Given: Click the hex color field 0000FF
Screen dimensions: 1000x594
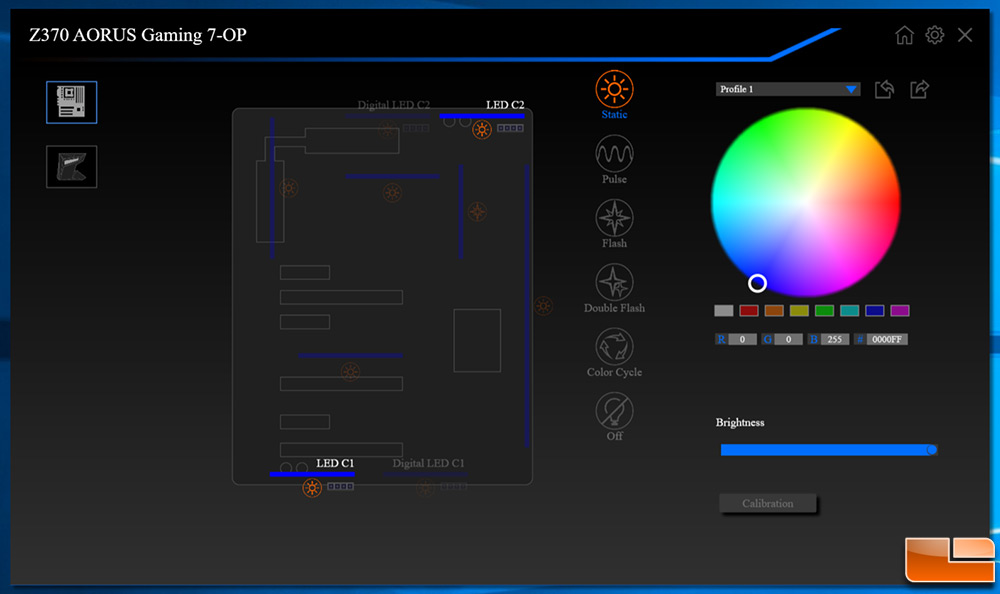Looking at the screenshot, I should tap(886, 339).
